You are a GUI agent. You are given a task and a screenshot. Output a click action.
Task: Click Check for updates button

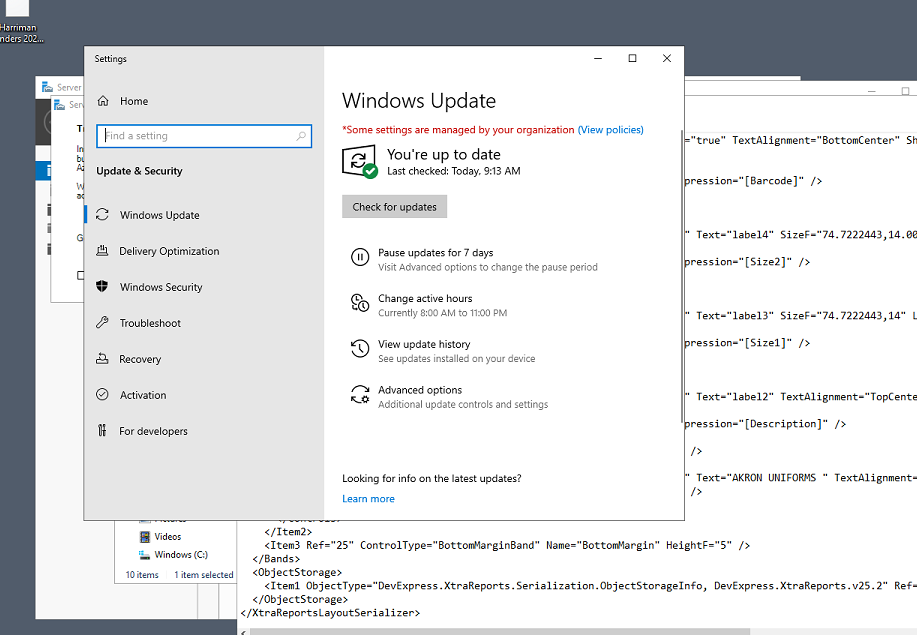[394, 206]
